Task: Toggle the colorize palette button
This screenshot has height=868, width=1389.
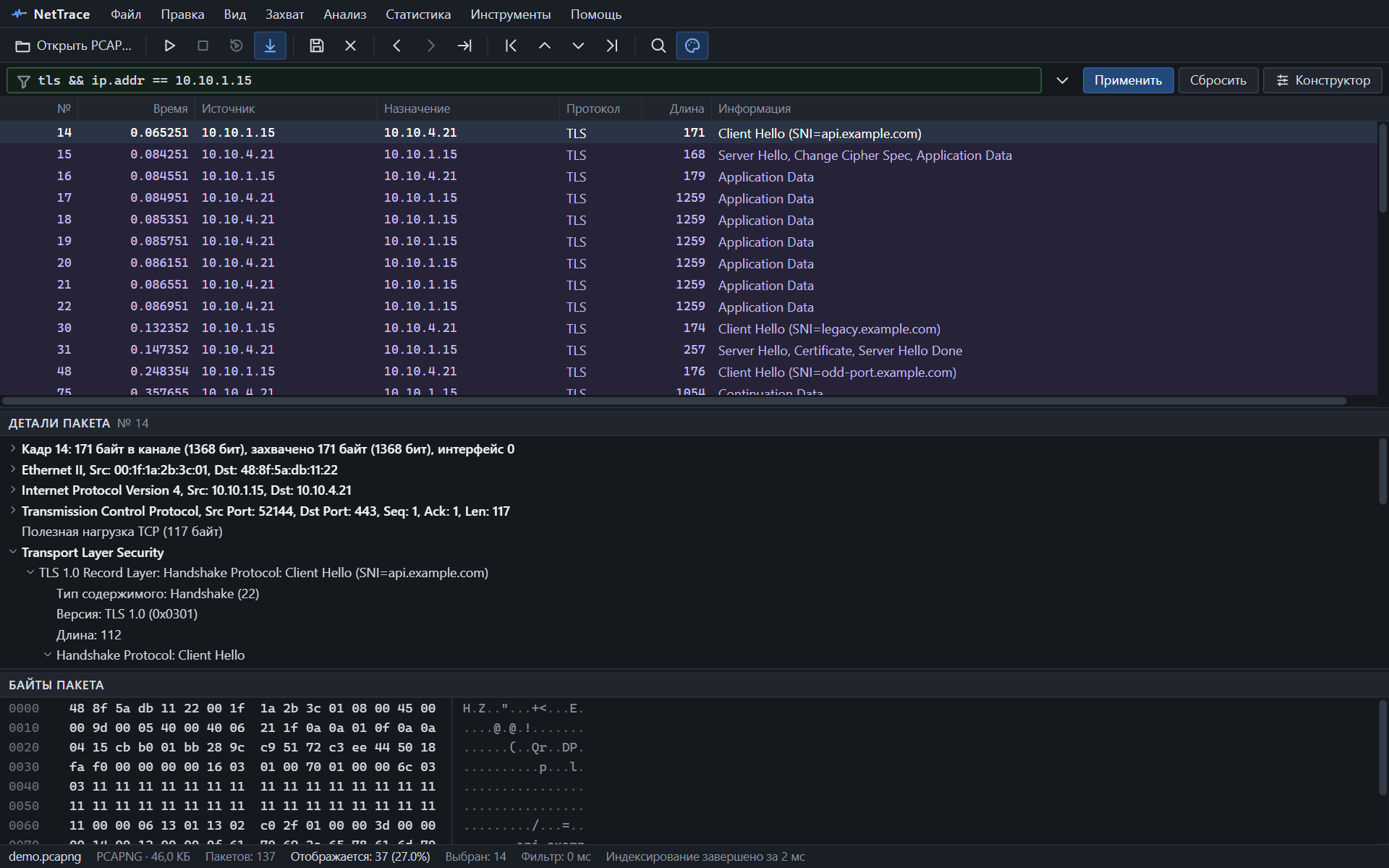Action: click(692, 46)
